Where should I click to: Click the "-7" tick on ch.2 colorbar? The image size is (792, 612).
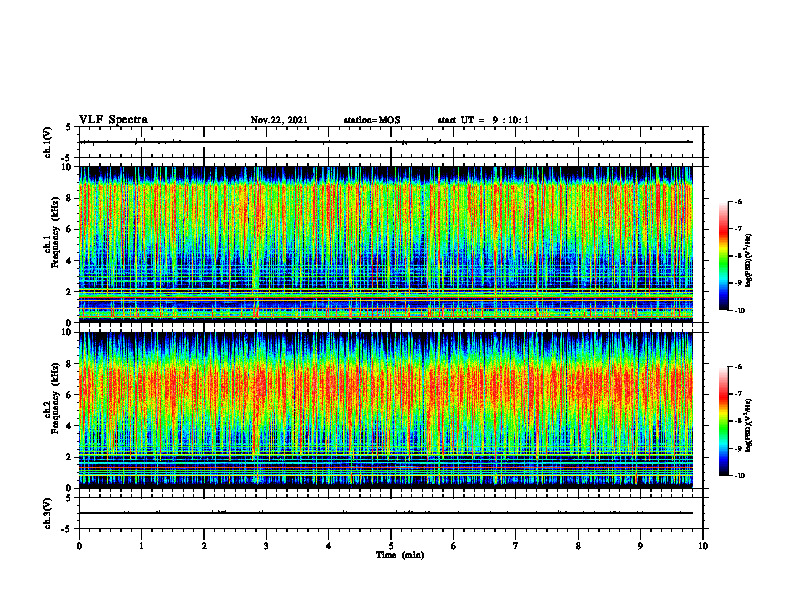point(738,394)
